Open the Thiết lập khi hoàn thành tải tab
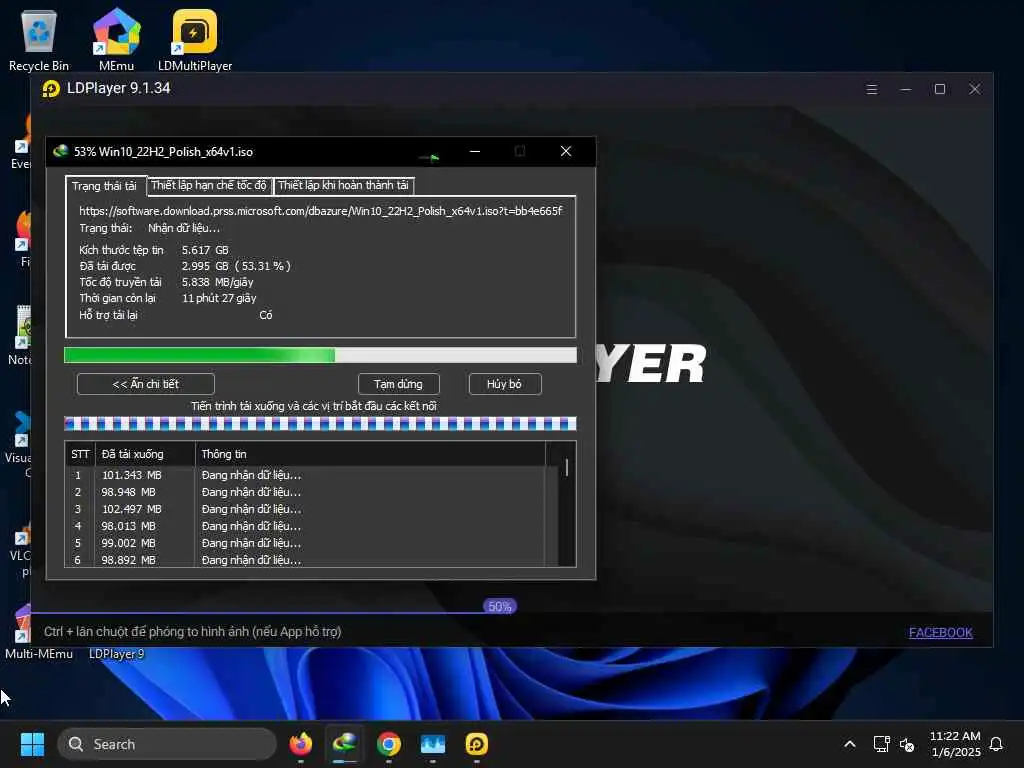The image size is (1024, 768). [344, 185]
